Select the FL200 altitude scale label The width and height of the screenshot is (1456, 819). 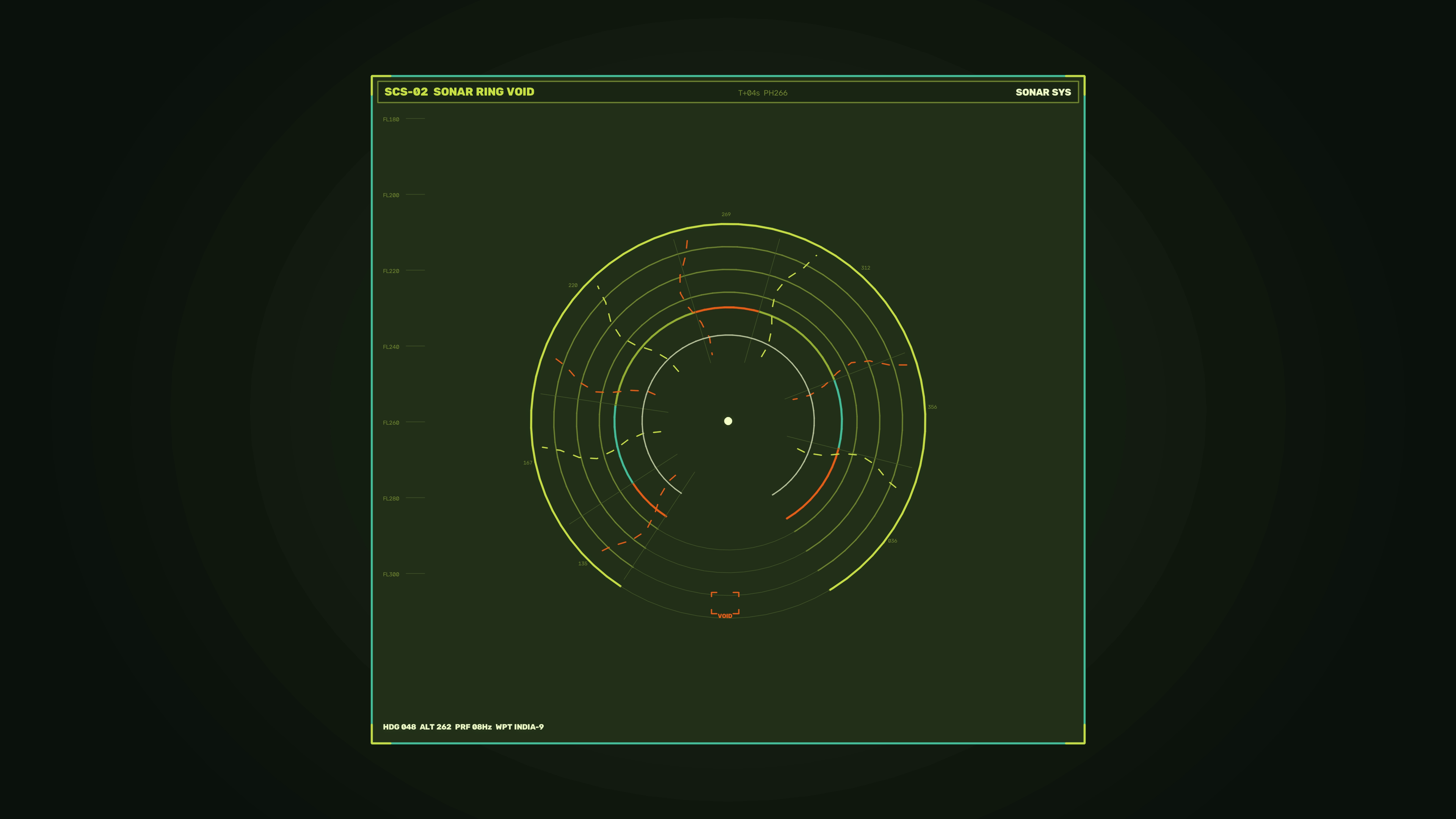391,195
